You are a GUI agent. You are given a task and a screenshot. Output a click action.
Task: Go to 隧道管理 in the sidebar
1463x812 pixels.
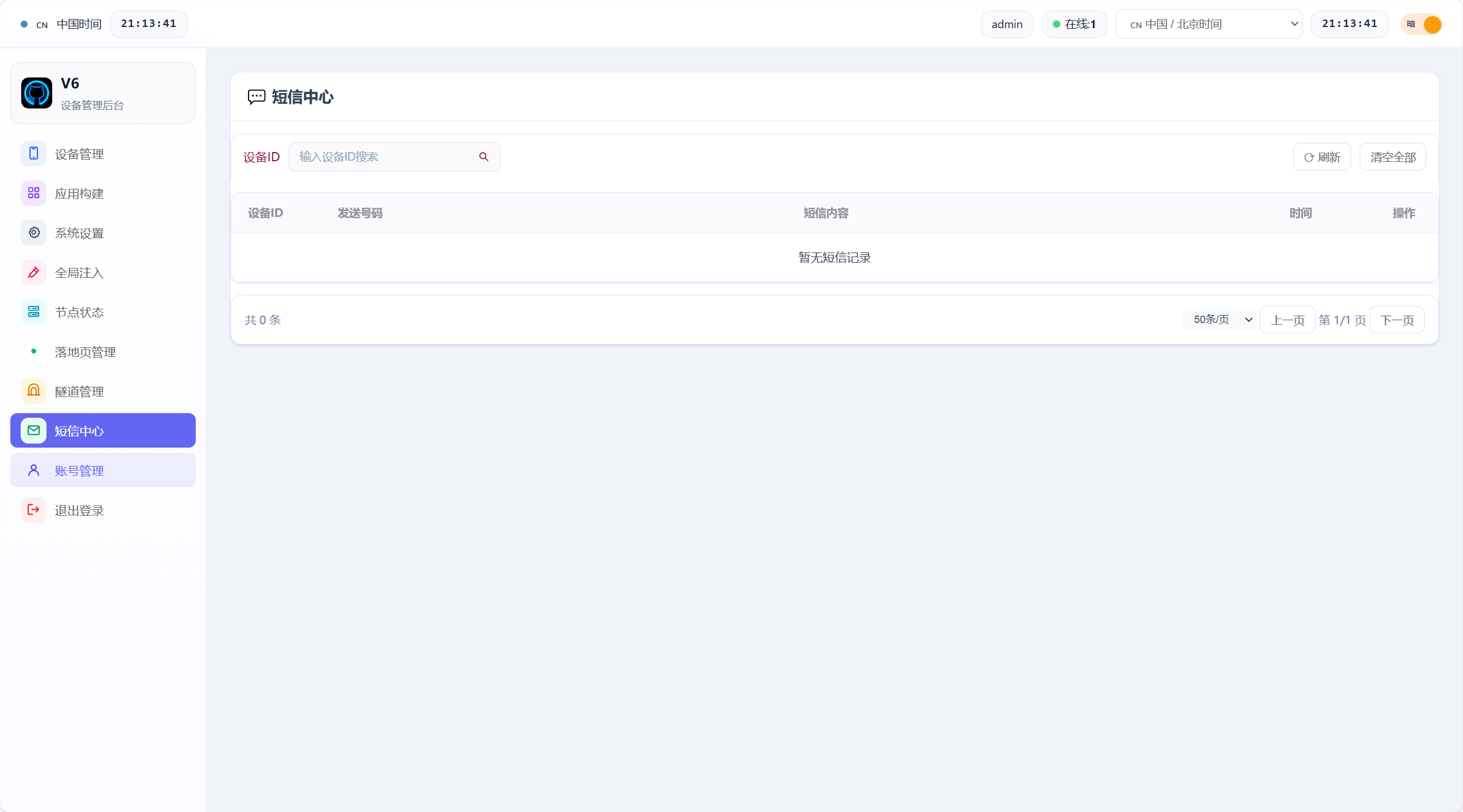pos(103,391)
